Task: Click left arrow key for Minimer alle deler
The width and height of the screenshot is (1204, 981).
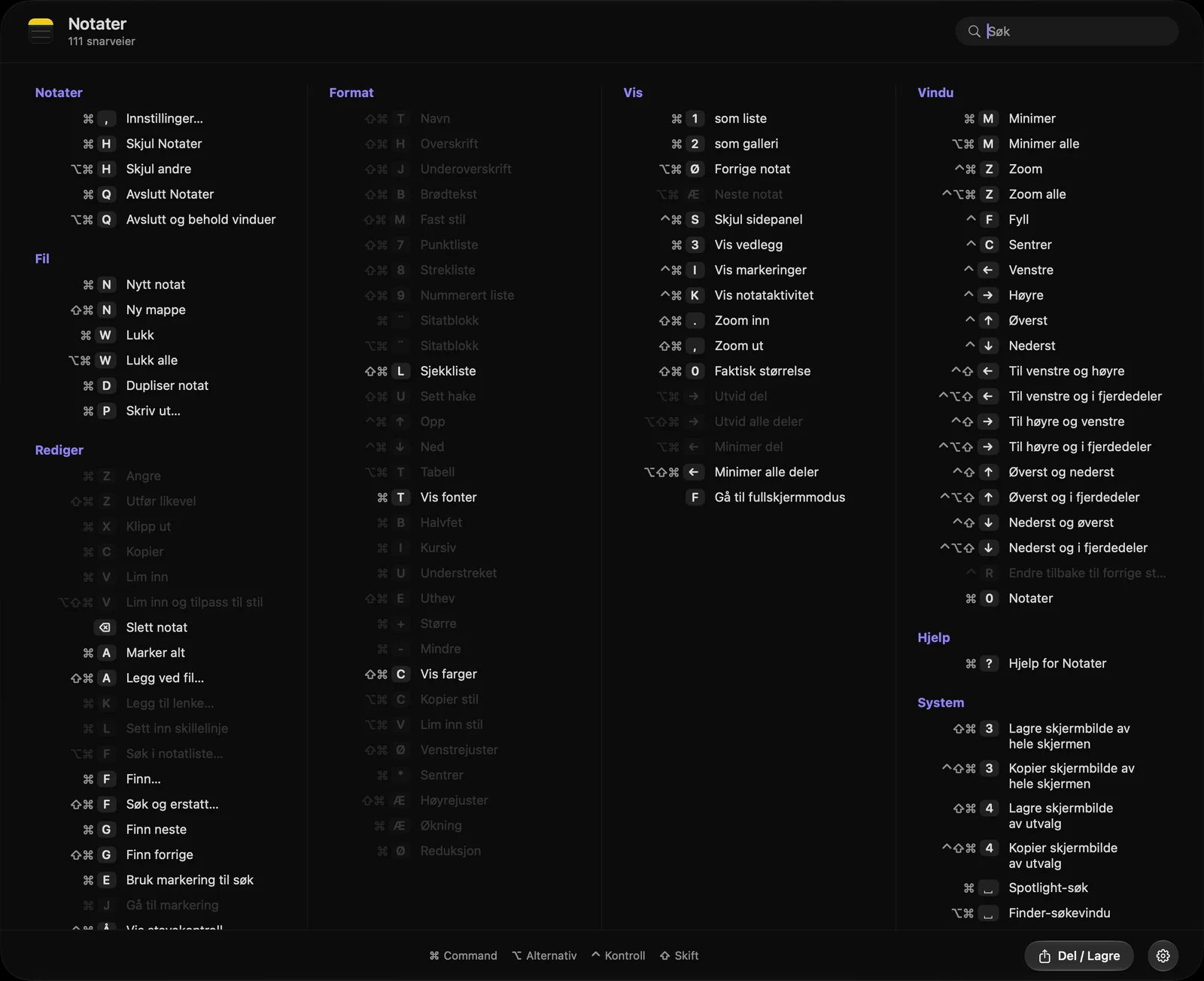Action: click(694, 472)
